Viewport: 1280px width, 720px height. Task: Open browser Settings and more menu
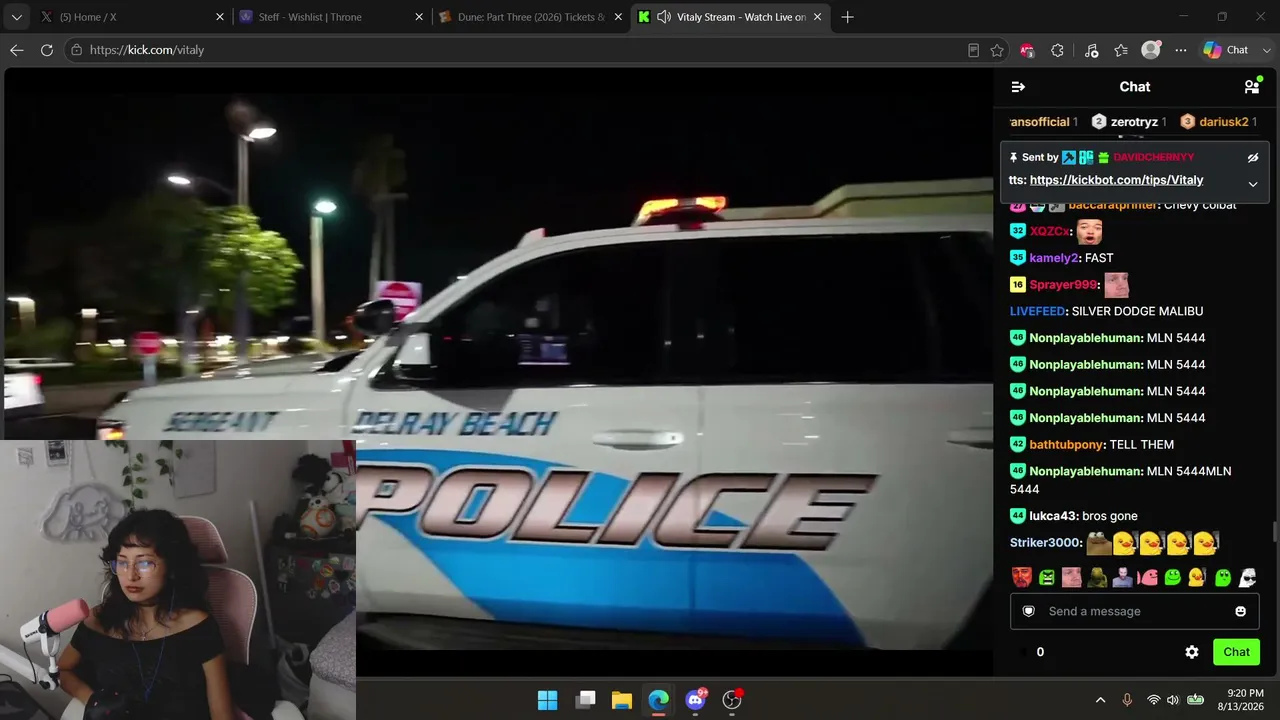[1181, 50]
